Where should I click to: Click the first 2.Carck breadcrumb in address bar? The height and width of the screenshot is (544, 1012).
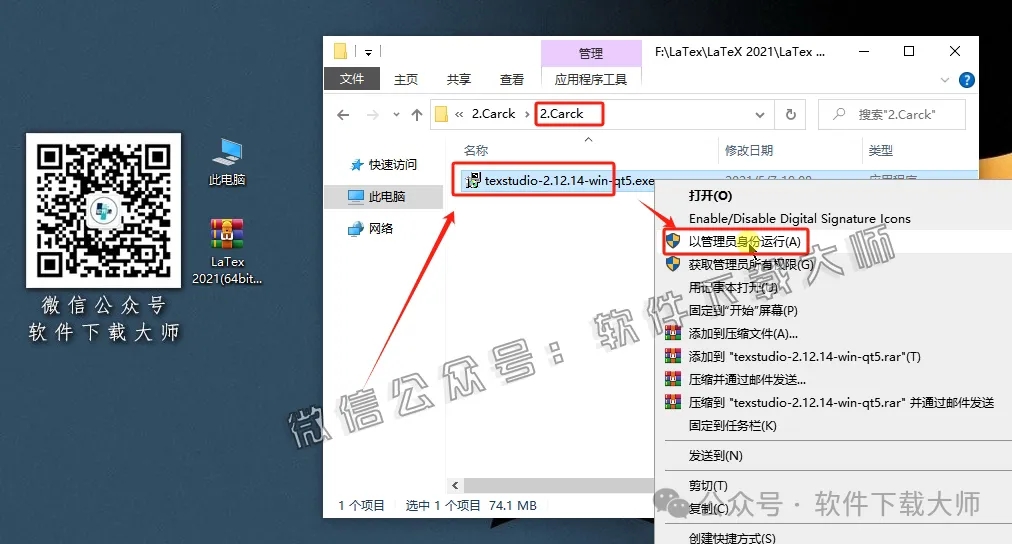pos(493,114)
